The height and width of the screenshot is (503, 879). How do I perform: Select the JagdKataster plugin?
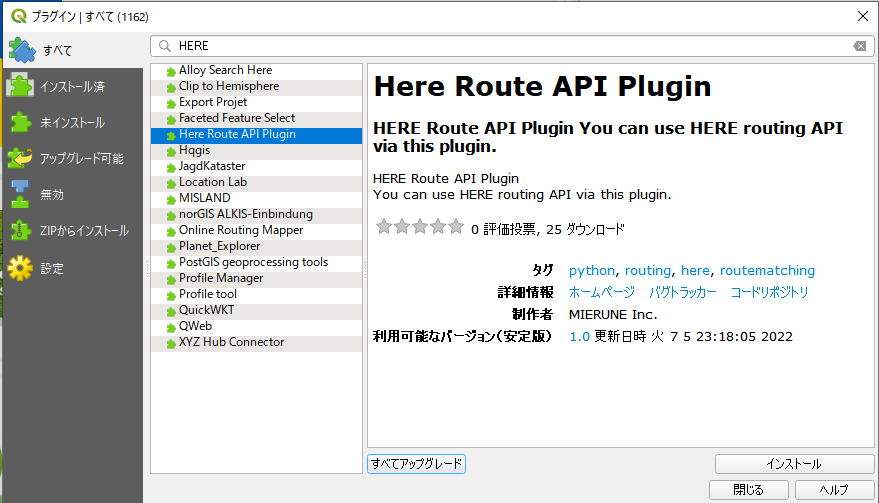coord(256,166)
